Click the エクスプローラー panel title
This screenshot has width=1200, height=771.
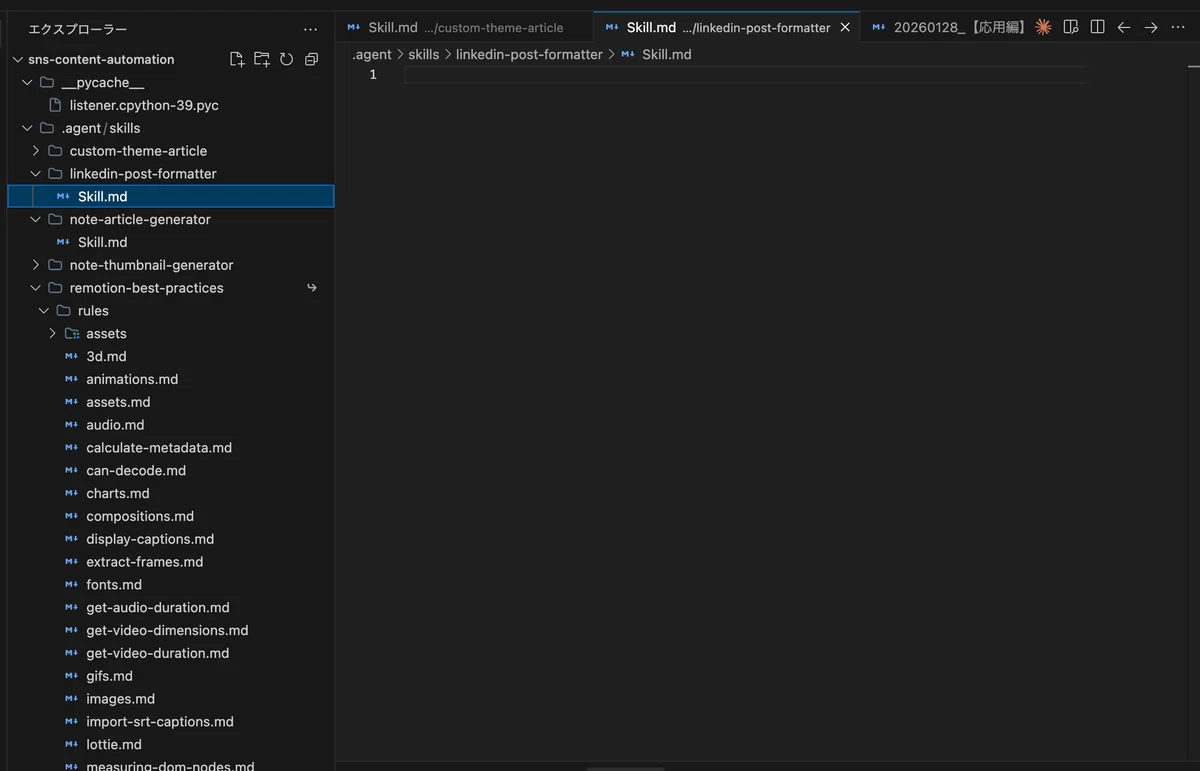pos(78,30)
